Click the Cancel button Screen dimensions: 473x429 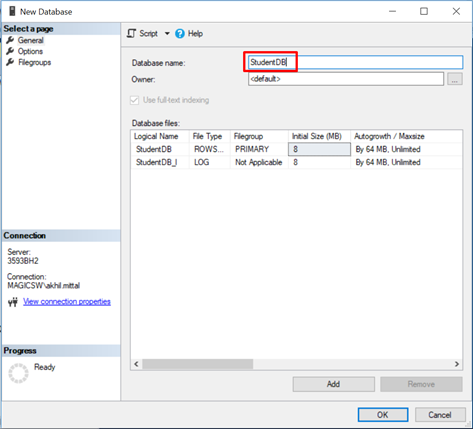point(440,415)
